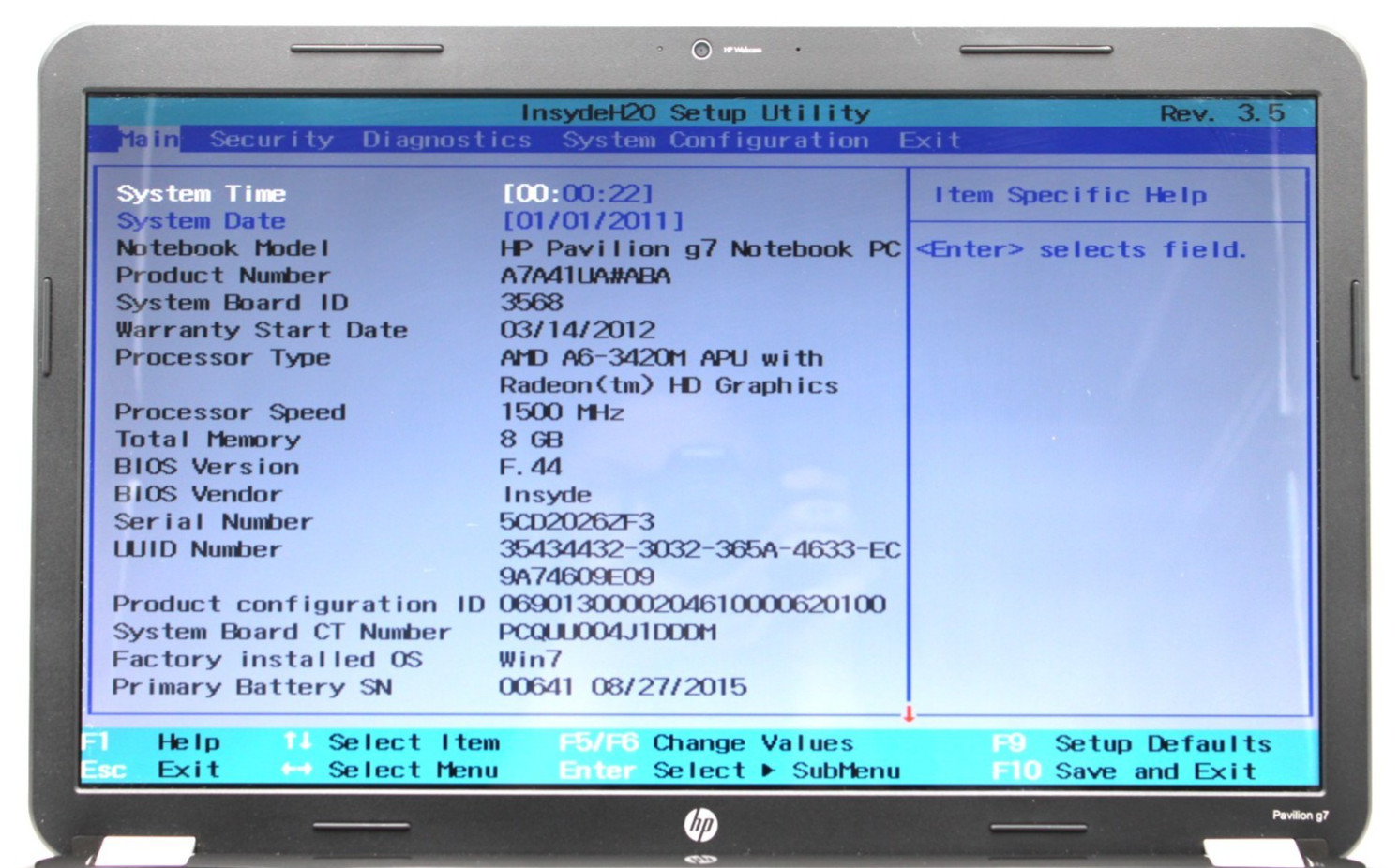Click the BIOS Version label
1399x868 pixels.
tap(207, 467)
